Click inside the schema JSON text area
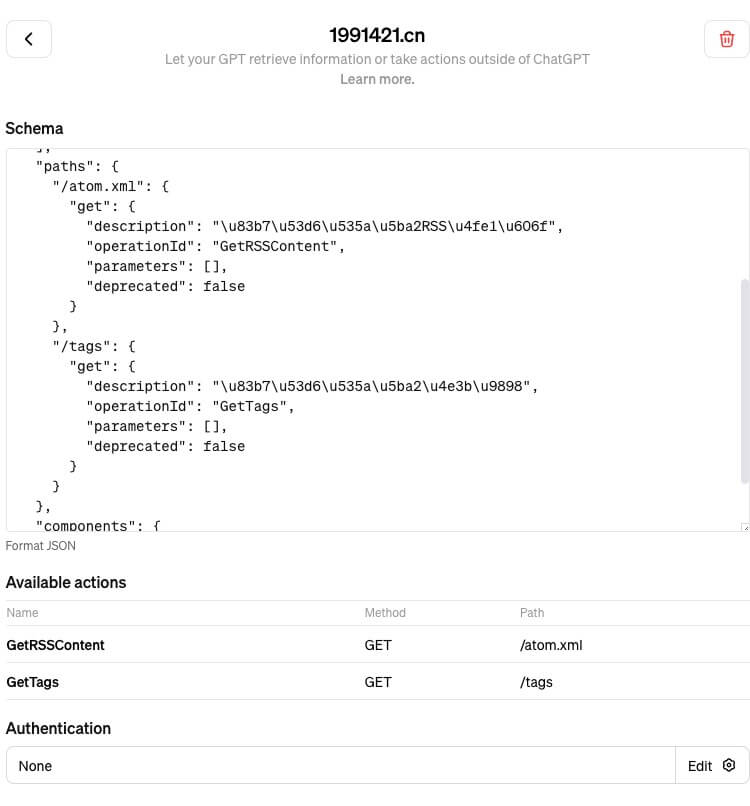This screenshot has height=806, width=750. [374, 340]
